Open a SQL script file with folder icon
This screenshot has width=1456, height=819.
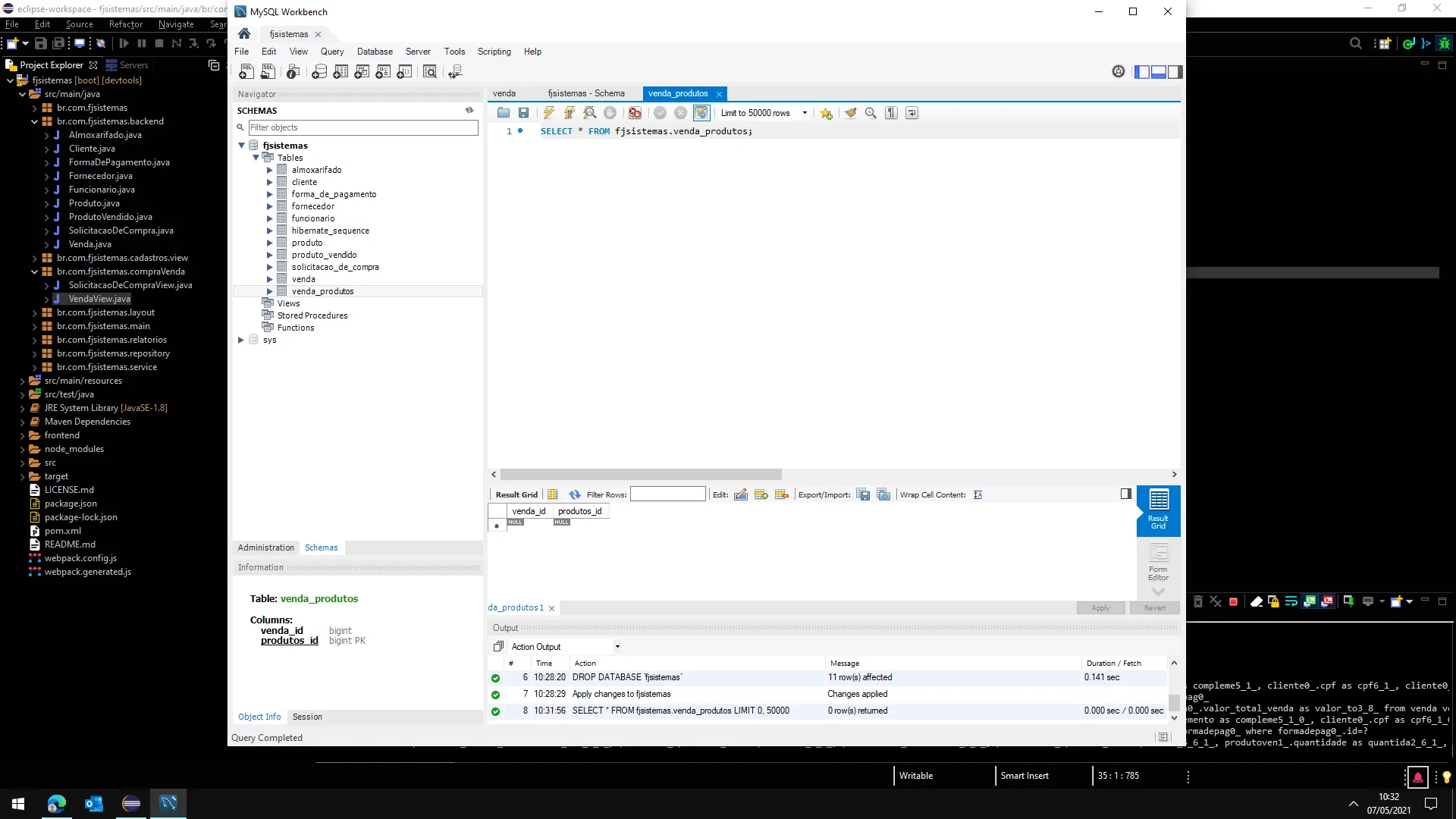(504, 113)
